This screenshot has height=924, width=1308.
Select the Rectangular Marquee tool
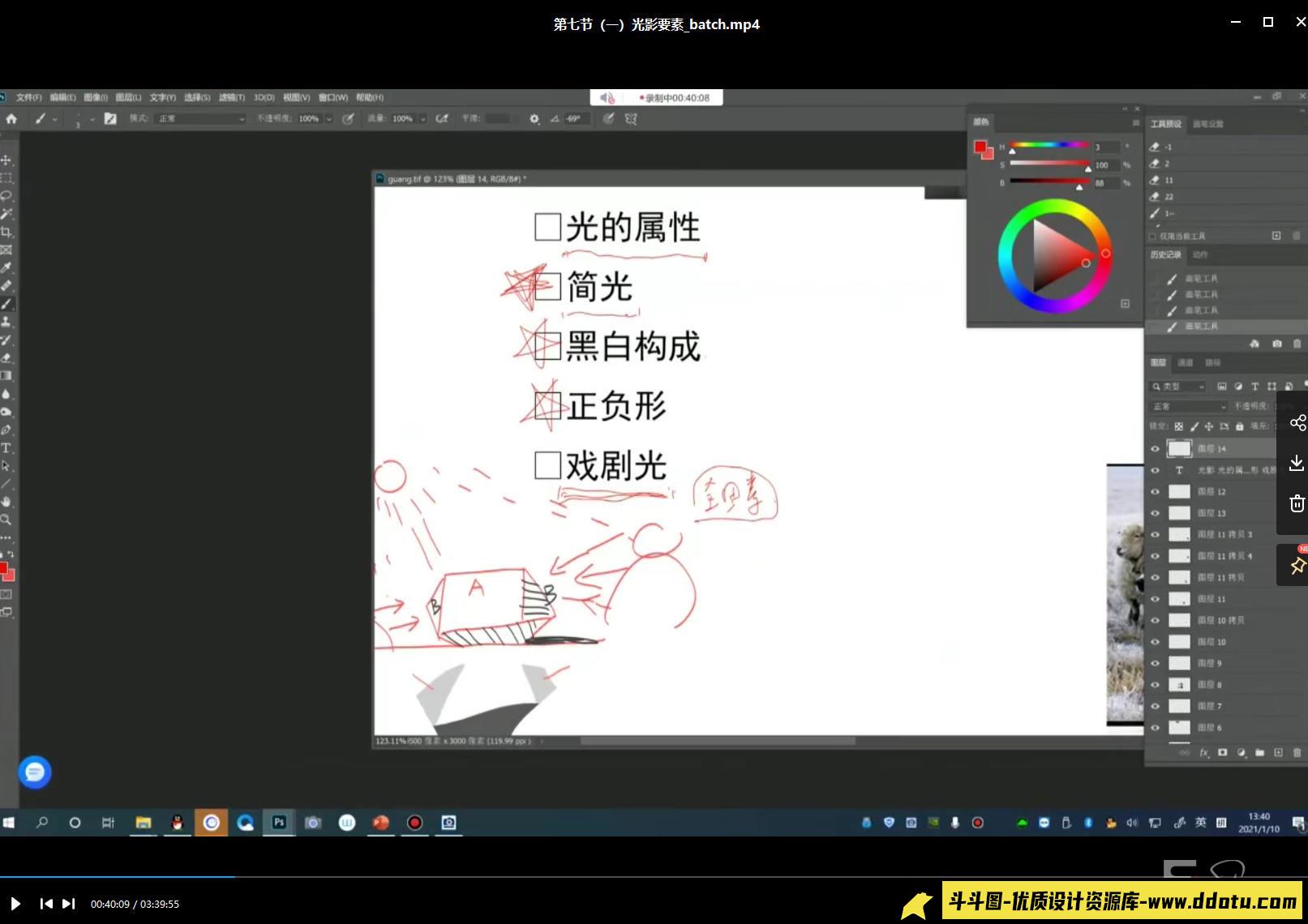coord(6,178)
